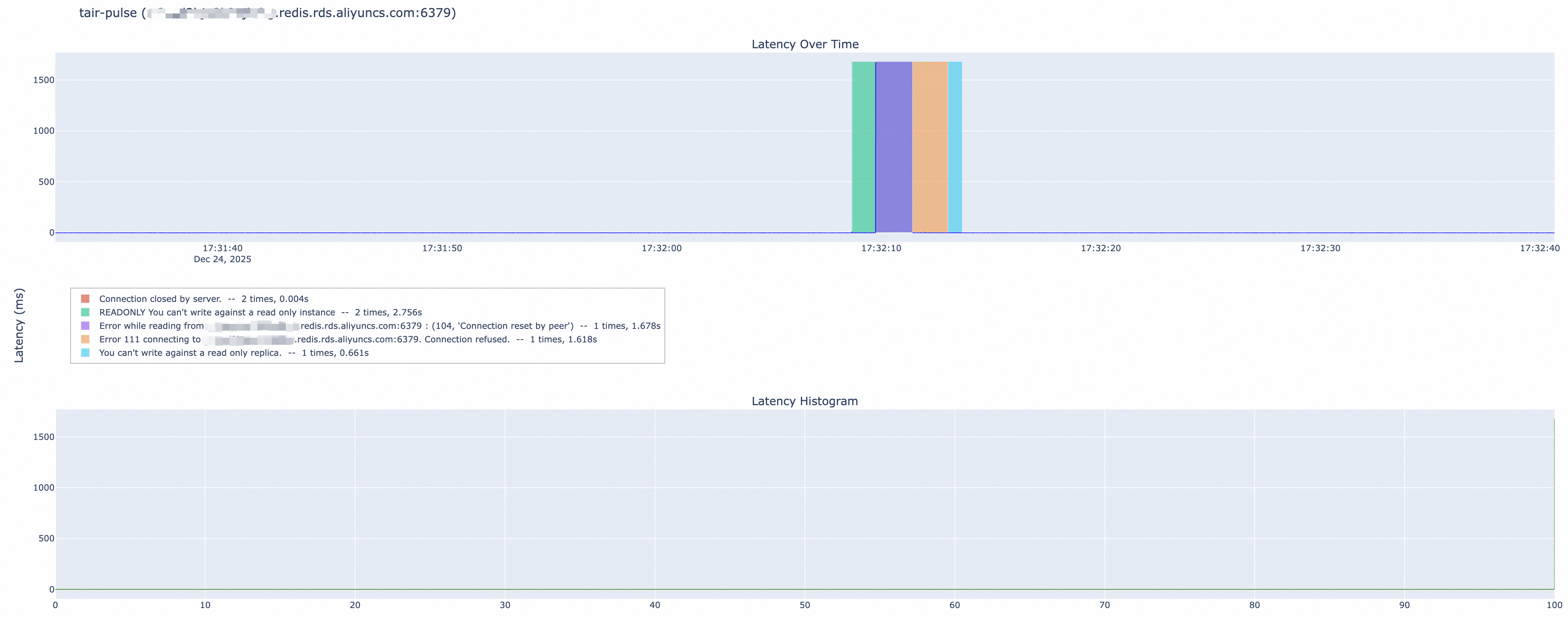The width and height of the screenshot is (1568, 618).
Task: Click the red swatch for Connection closed by server
Action: pyautogui.click(x=85, y=299)
